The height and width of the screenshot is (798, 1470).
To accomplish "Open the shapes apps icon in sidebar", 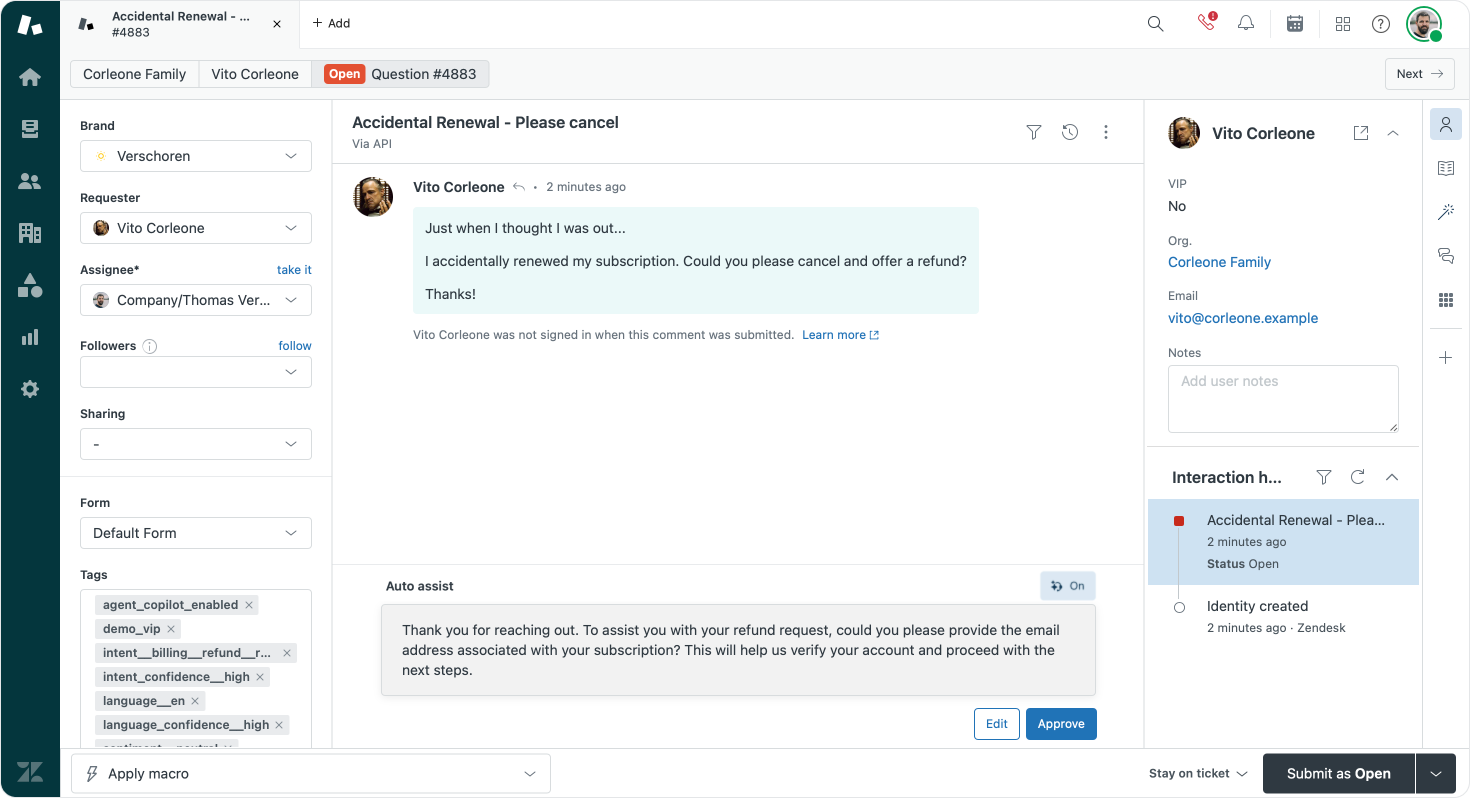I will [x=30, y=285].
